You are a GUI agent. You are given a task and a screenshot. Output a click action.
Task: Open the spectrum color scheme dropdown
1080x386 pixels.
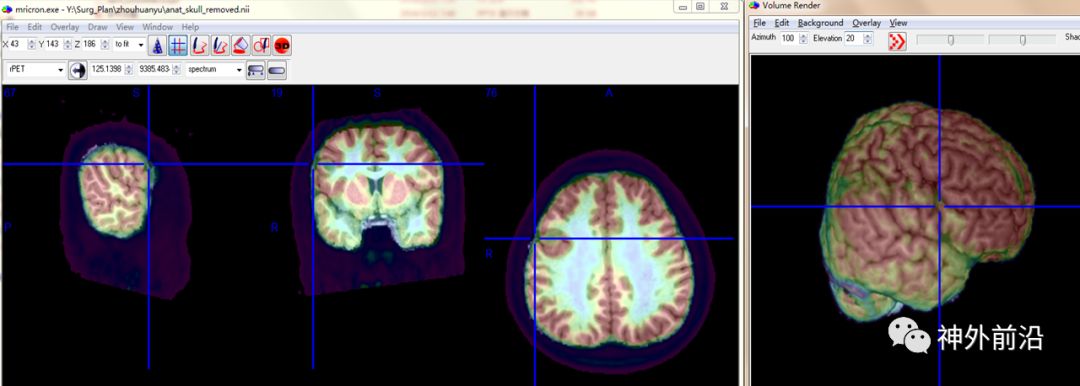(x=215, y=70)
